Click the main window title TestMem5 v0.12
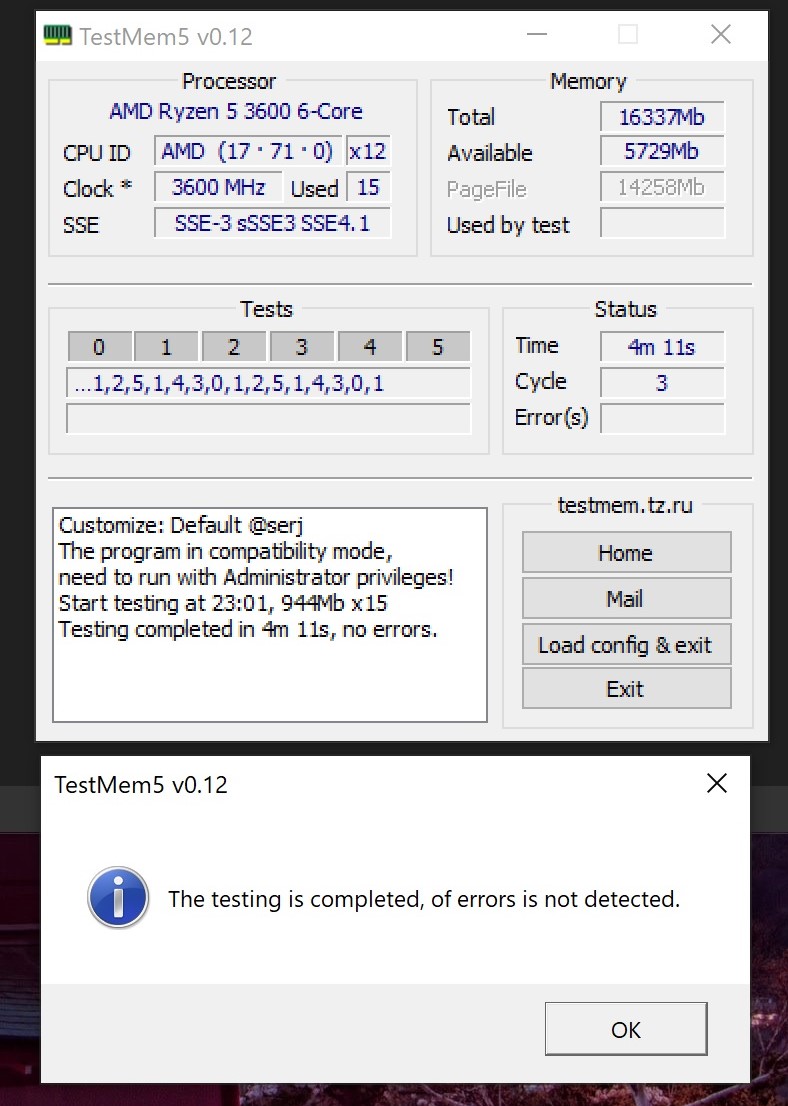788x1106 pixels. [x=166, y=37]
